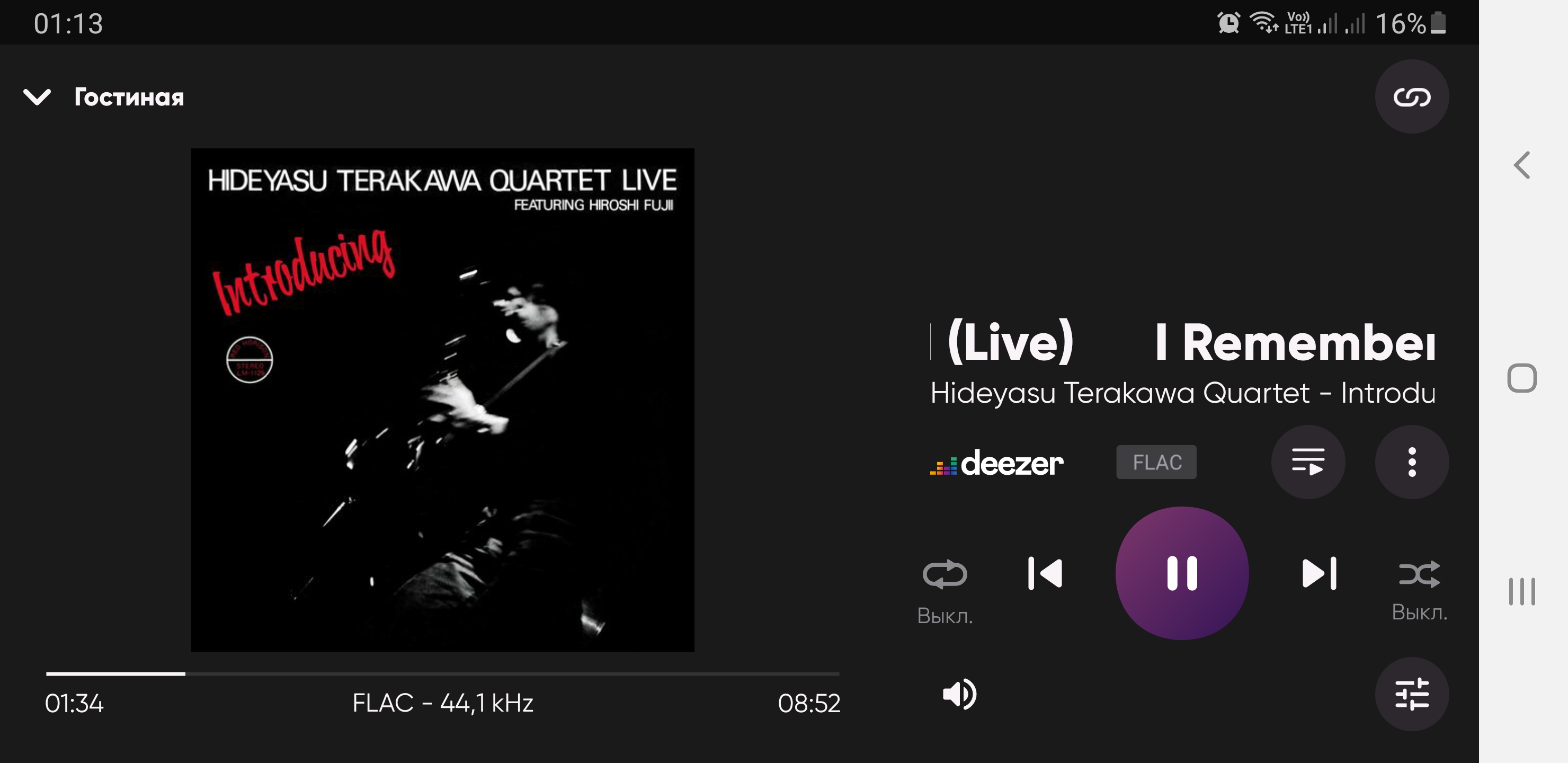Open the play queue list
This screenshot has width=1568, height=763.
click(x=1308, y=462)
